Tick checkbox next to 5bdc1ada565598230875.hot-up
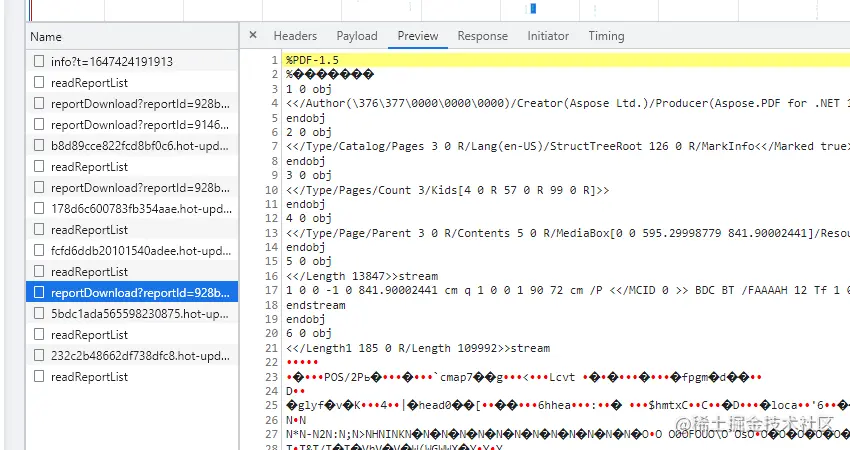850x450 pixels. (39, 313)
